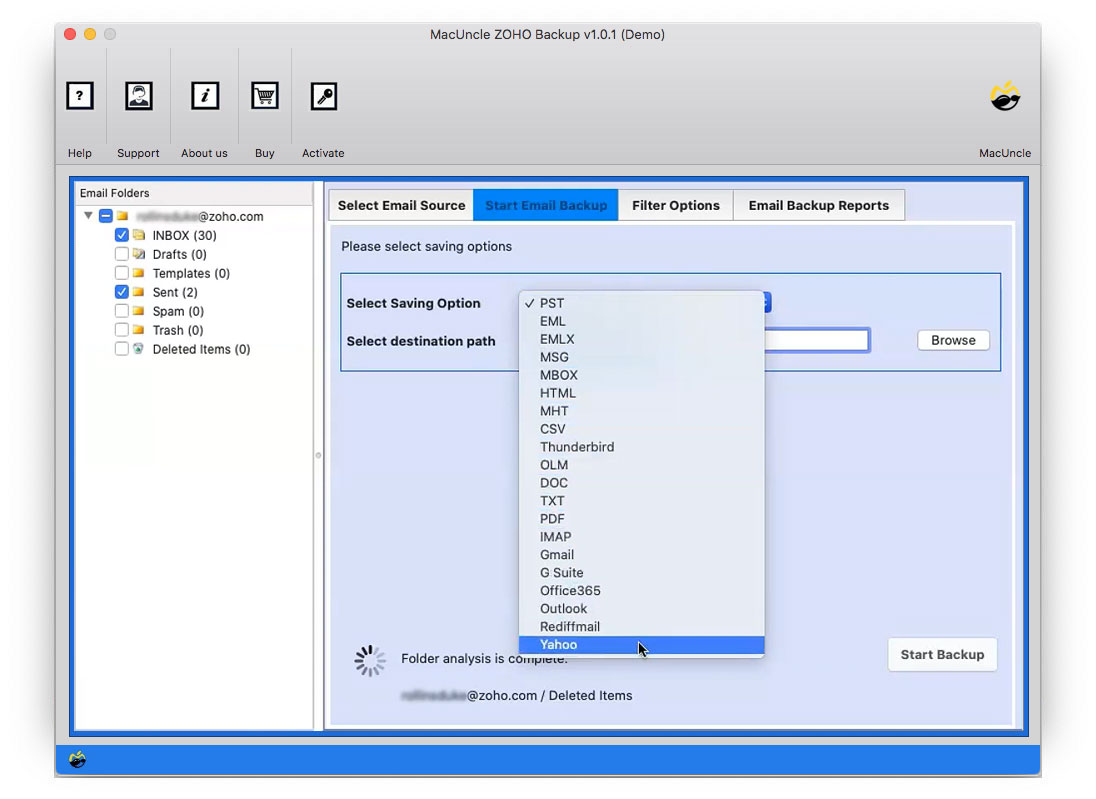This screenshot has height=799, width=1096.
Task: Uncheck the INBOX (30) folder
Action: coord(122,234)
